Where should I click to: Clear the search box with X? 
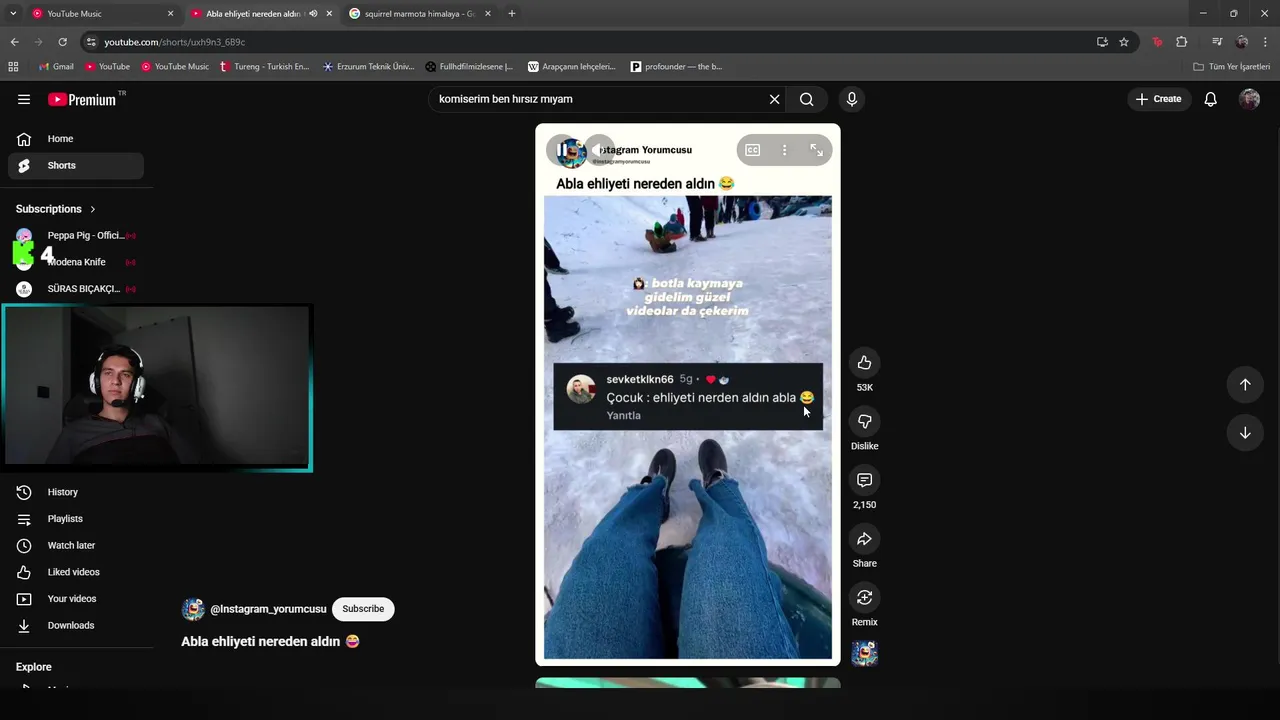tap(774, 99)
